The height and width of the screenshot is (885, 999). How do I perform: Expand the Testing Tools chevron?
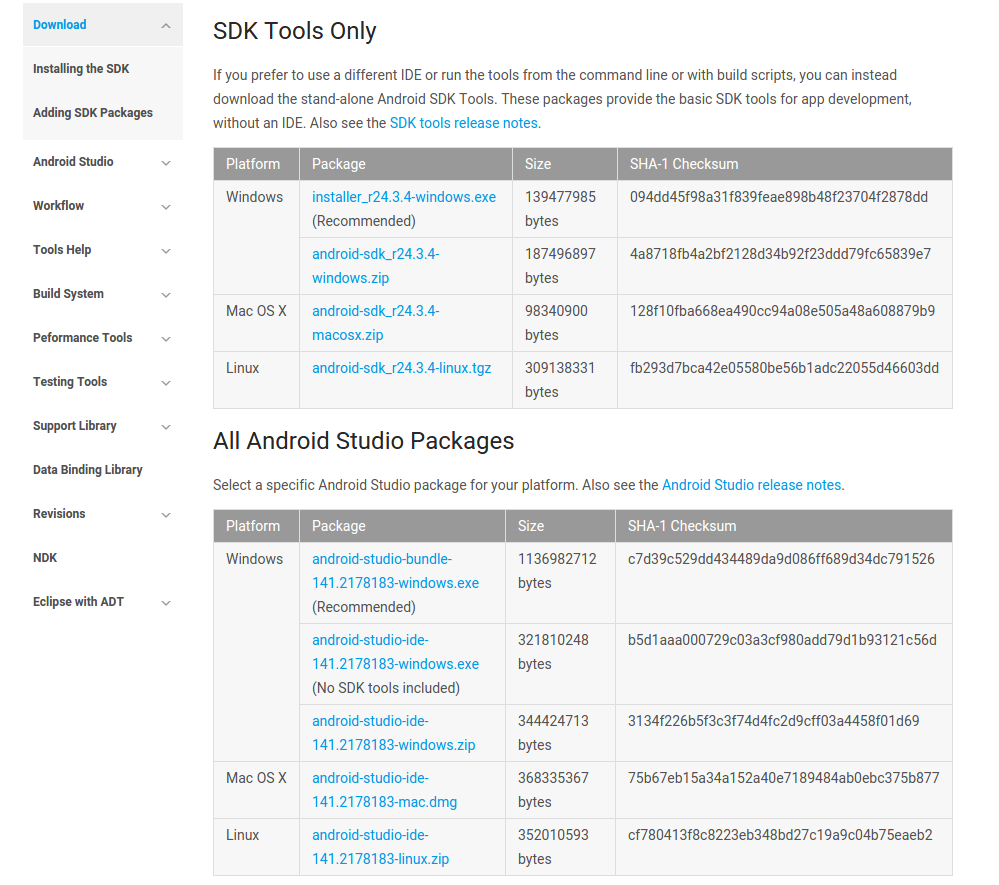tap(166, 383)
